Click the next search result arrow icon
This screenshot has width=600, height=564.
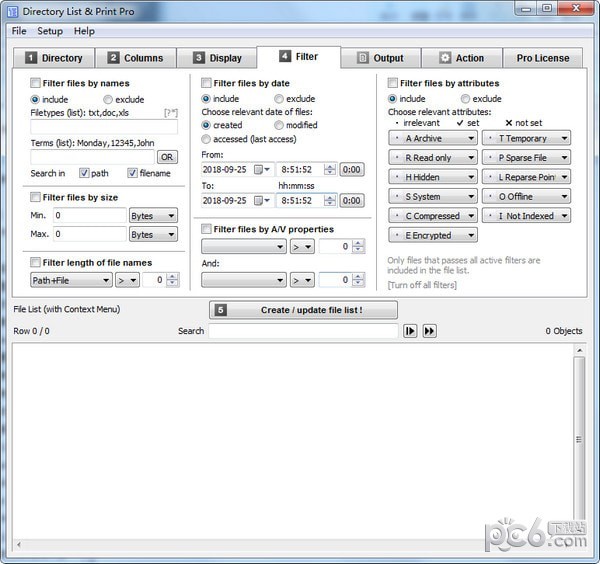410,331
